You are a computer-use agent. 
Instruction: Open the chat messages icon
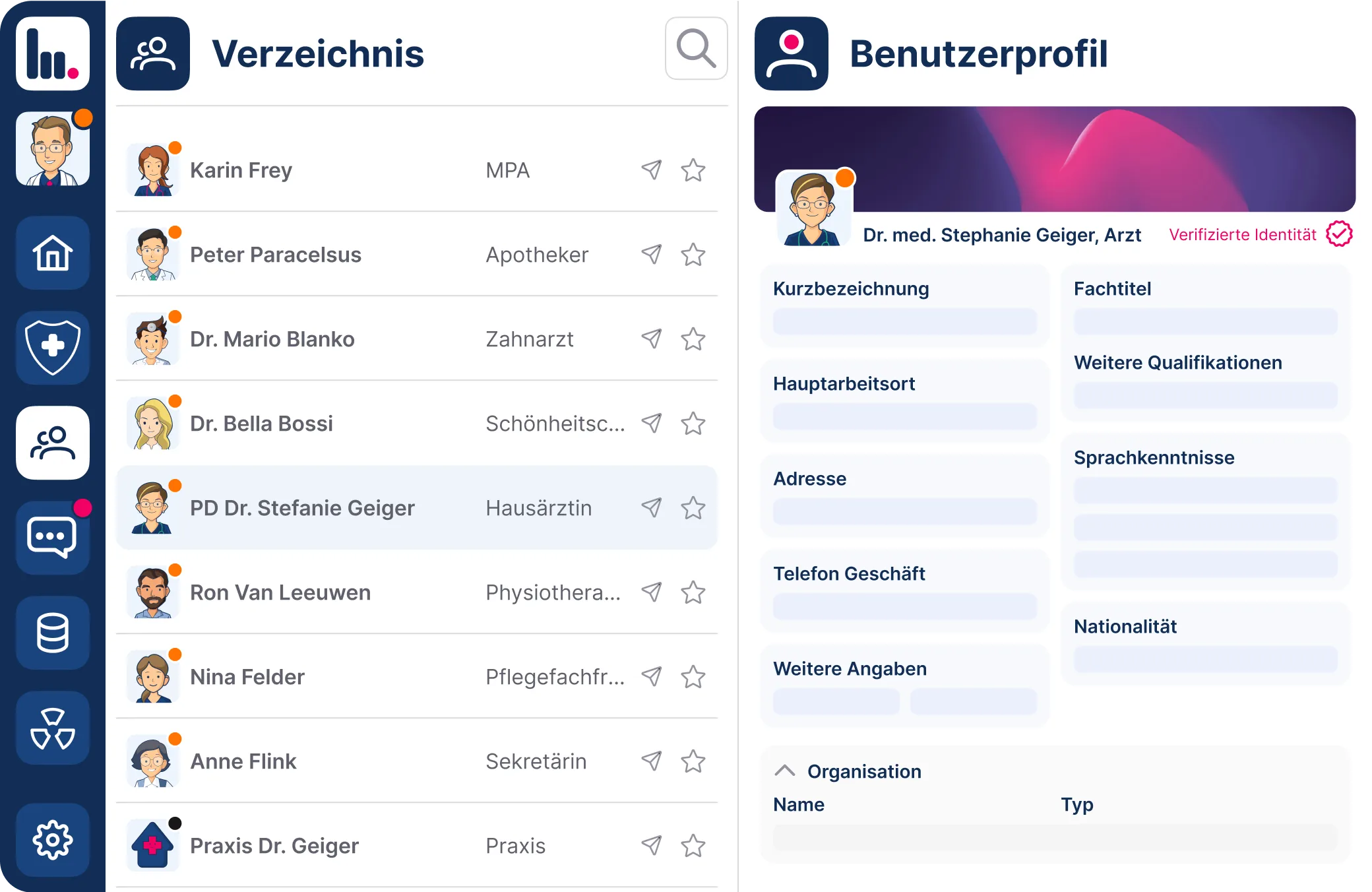pyautogui.click(x=53, y=538)
